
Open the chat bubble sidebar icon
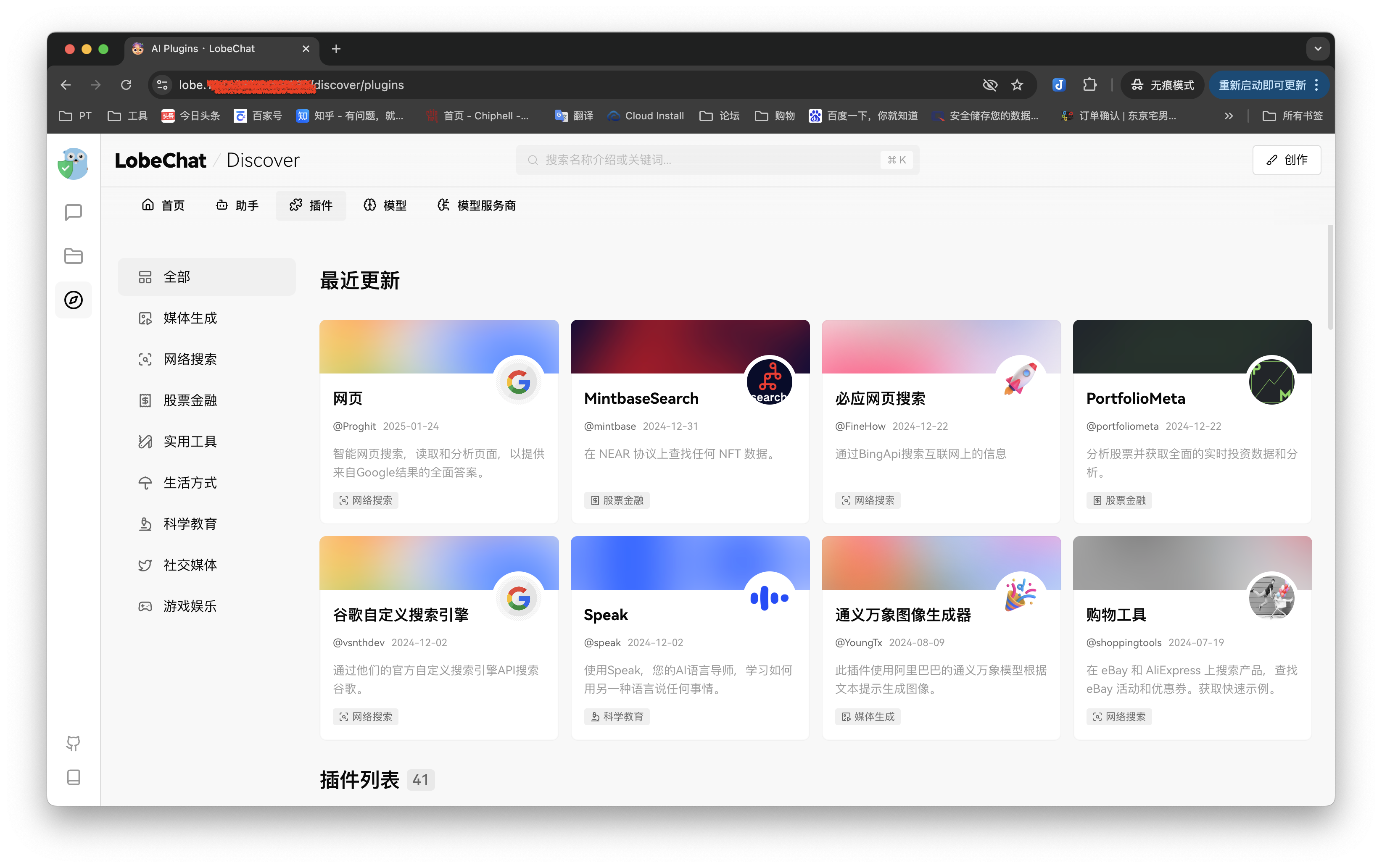[74, 212]
